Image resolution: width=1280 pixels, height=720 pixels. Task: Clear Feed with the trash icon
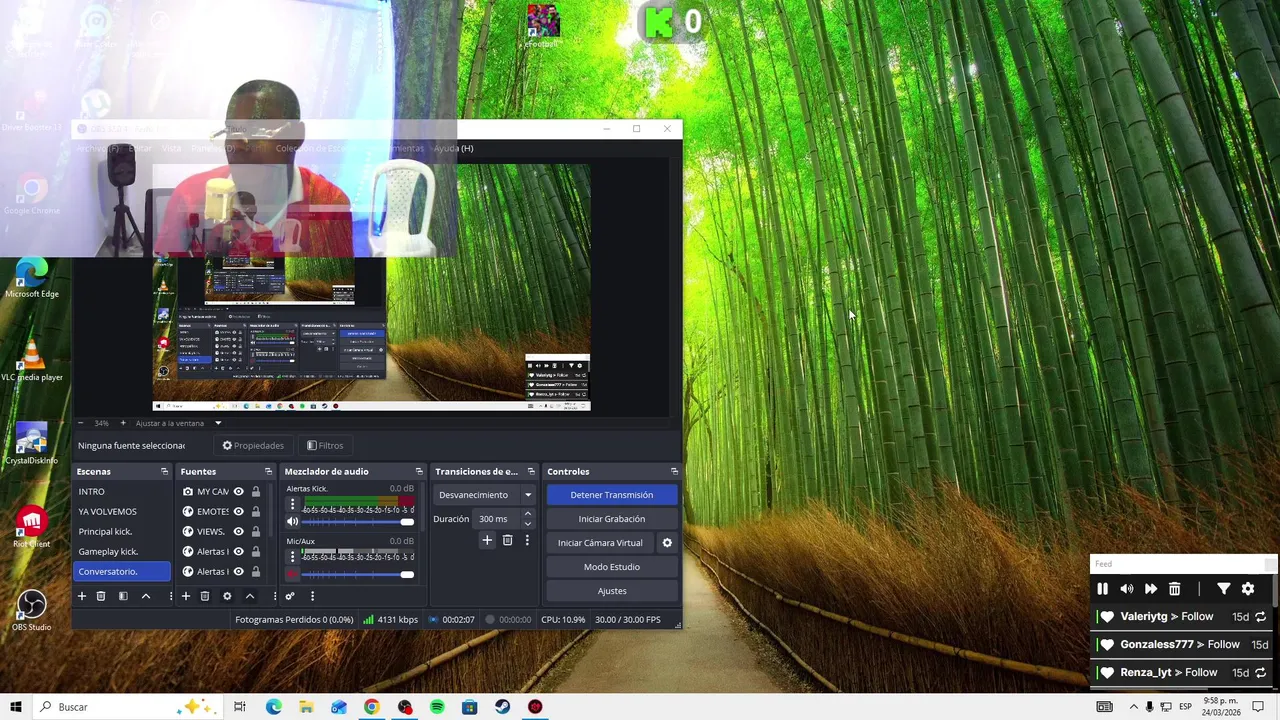tap(1175, 589)
